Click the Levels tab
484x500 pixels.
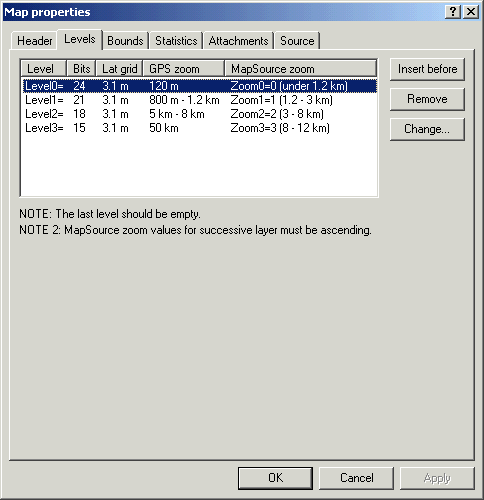(x=80, y=39)
